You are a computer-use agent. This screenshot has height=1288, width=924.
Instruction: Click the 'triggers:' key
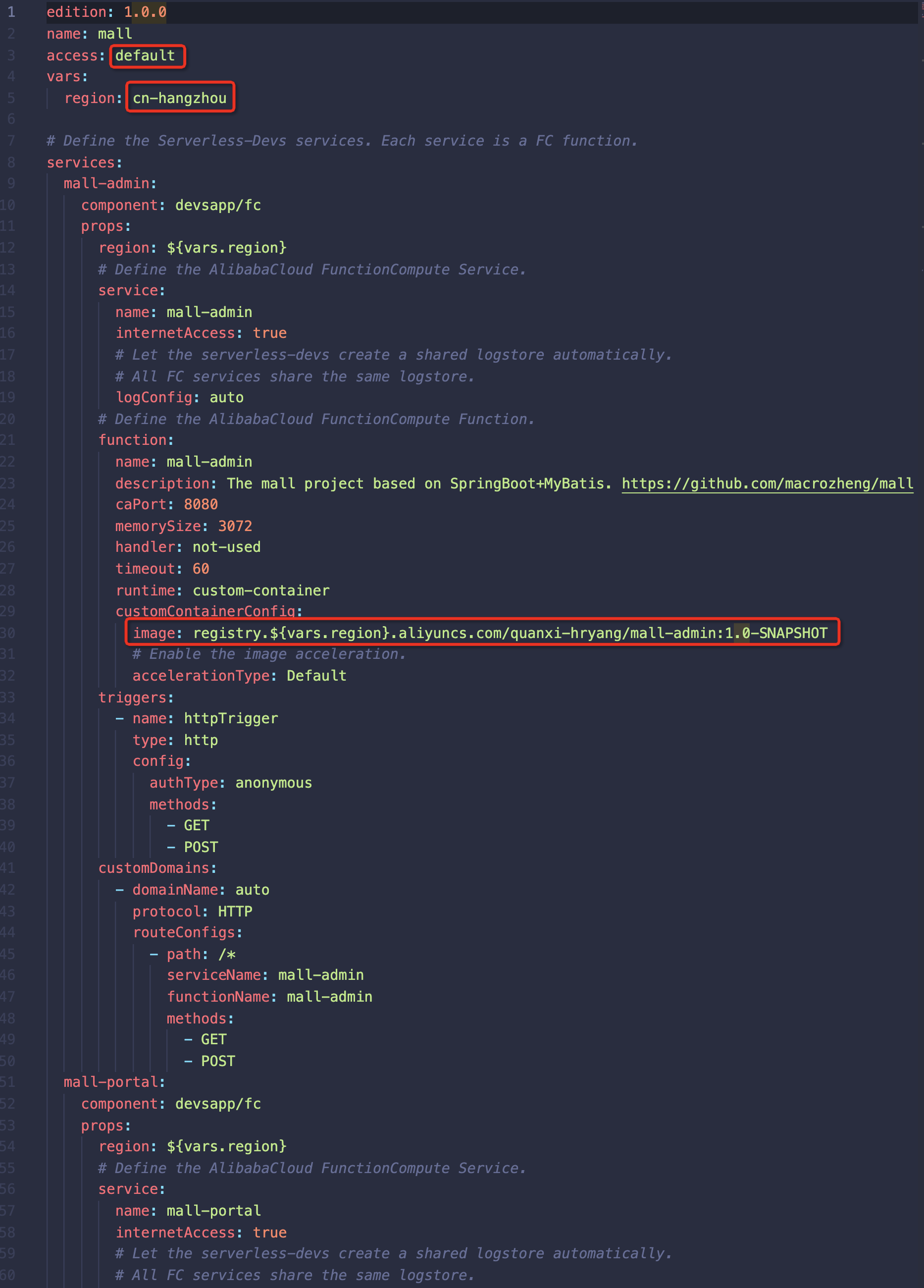coord(136,698)
